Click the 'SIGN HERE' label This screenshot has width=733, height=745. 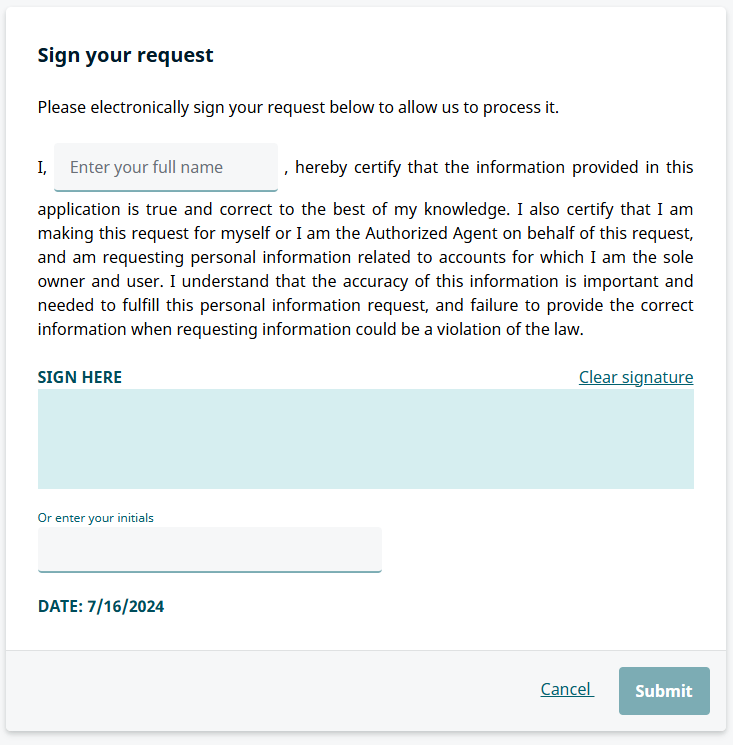80,377
